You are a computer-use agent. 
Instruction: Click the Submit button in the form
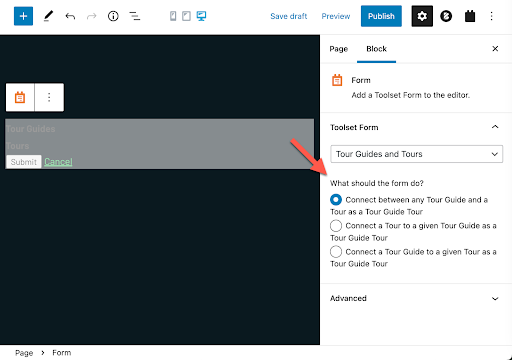pos(24,162)
